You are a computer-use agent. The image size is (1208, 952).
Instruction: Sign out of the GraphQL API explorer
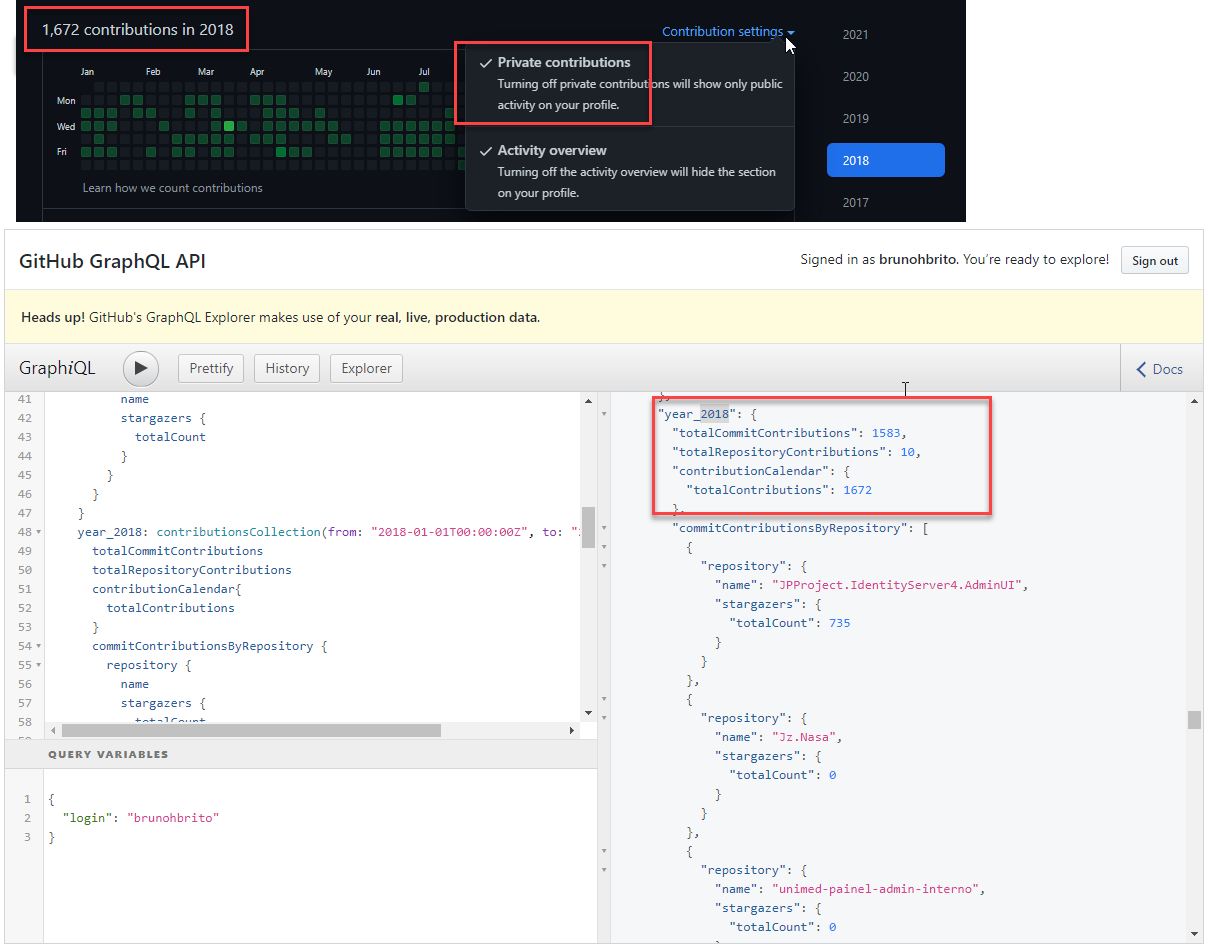(1154, 260)
